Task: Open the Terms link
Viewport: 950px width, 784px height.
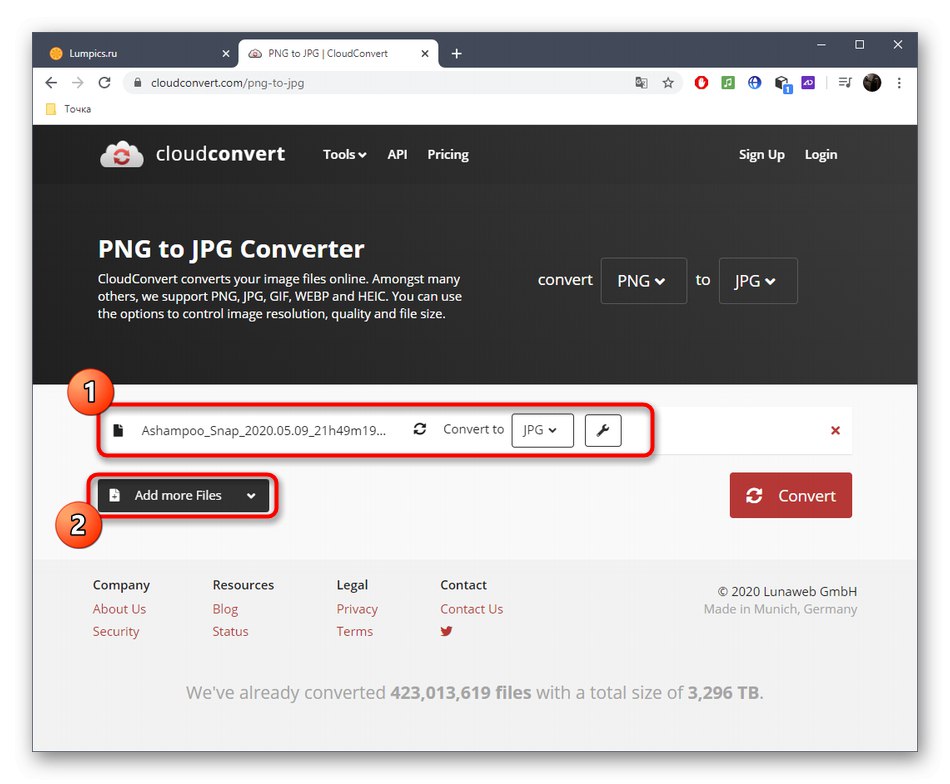Action: 354,631
